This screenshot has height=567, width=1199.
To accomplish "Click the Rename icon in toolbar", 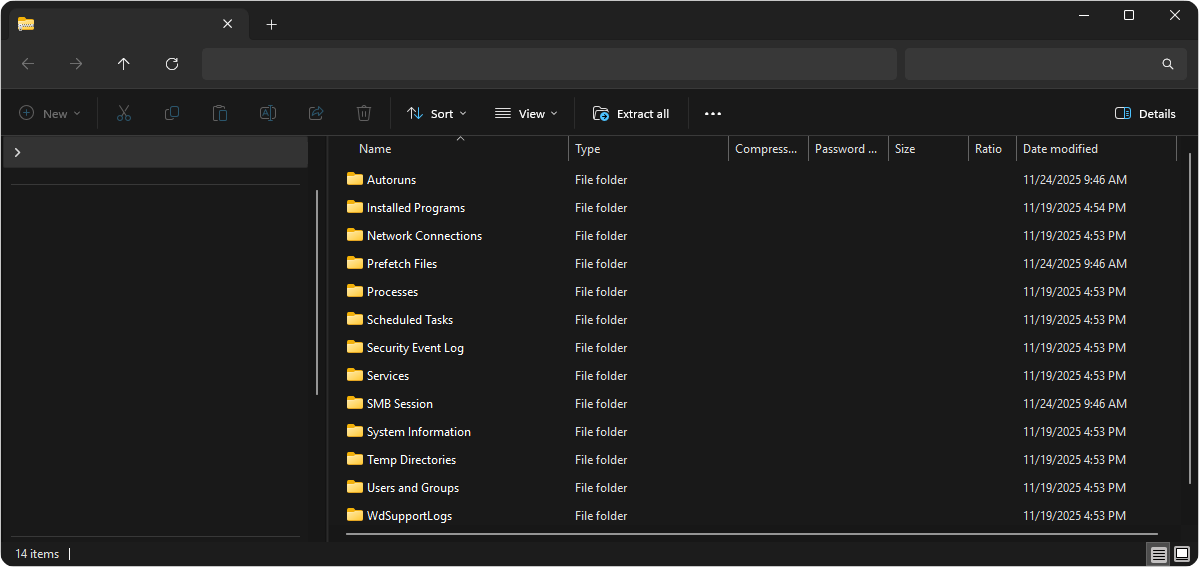I will (x=268, y=114).
